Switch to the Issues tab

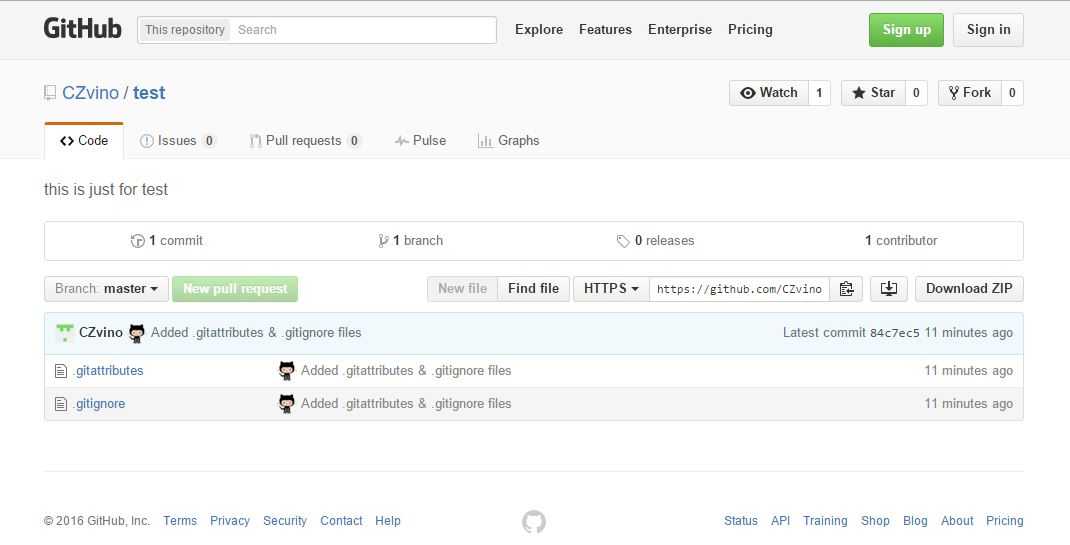[177, 141]
